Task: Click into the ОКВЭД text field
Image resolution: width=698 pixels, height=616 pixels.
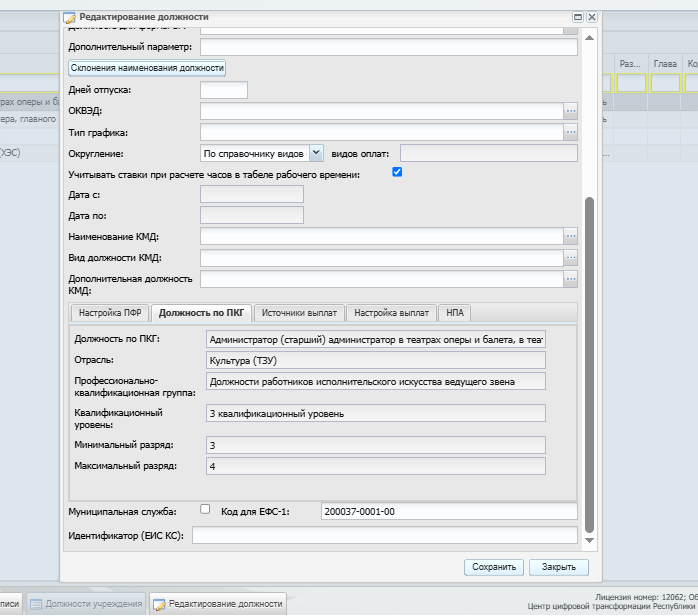Action: [x=382, y=111]
